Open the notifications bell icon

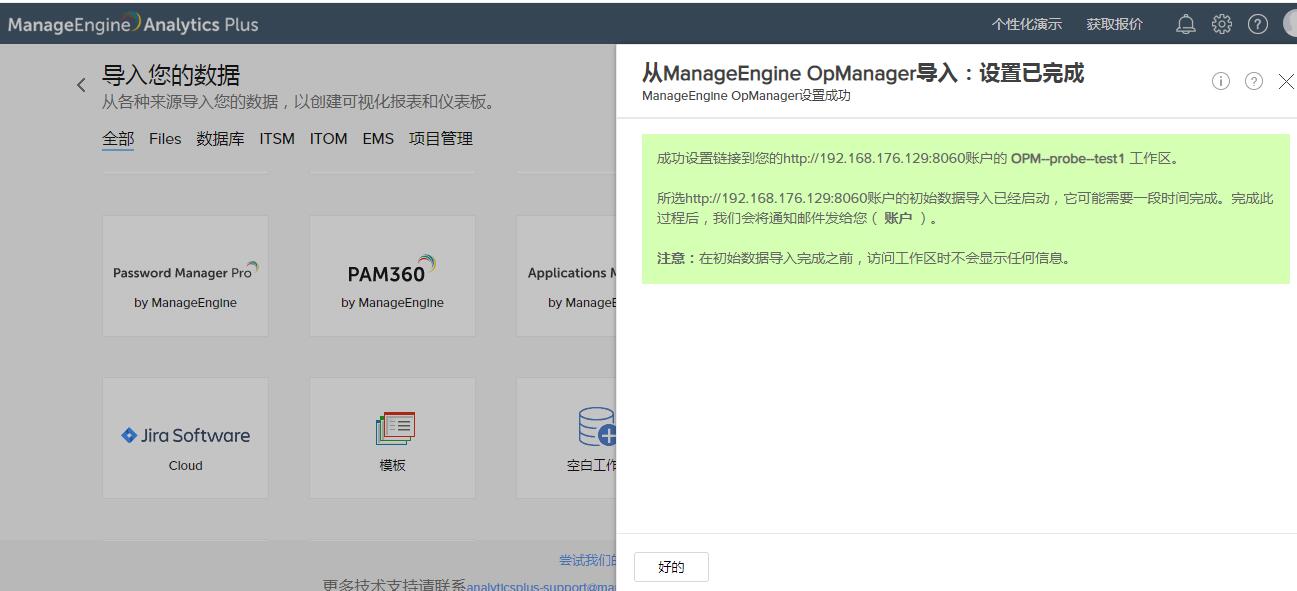(x=1186, y=24)
